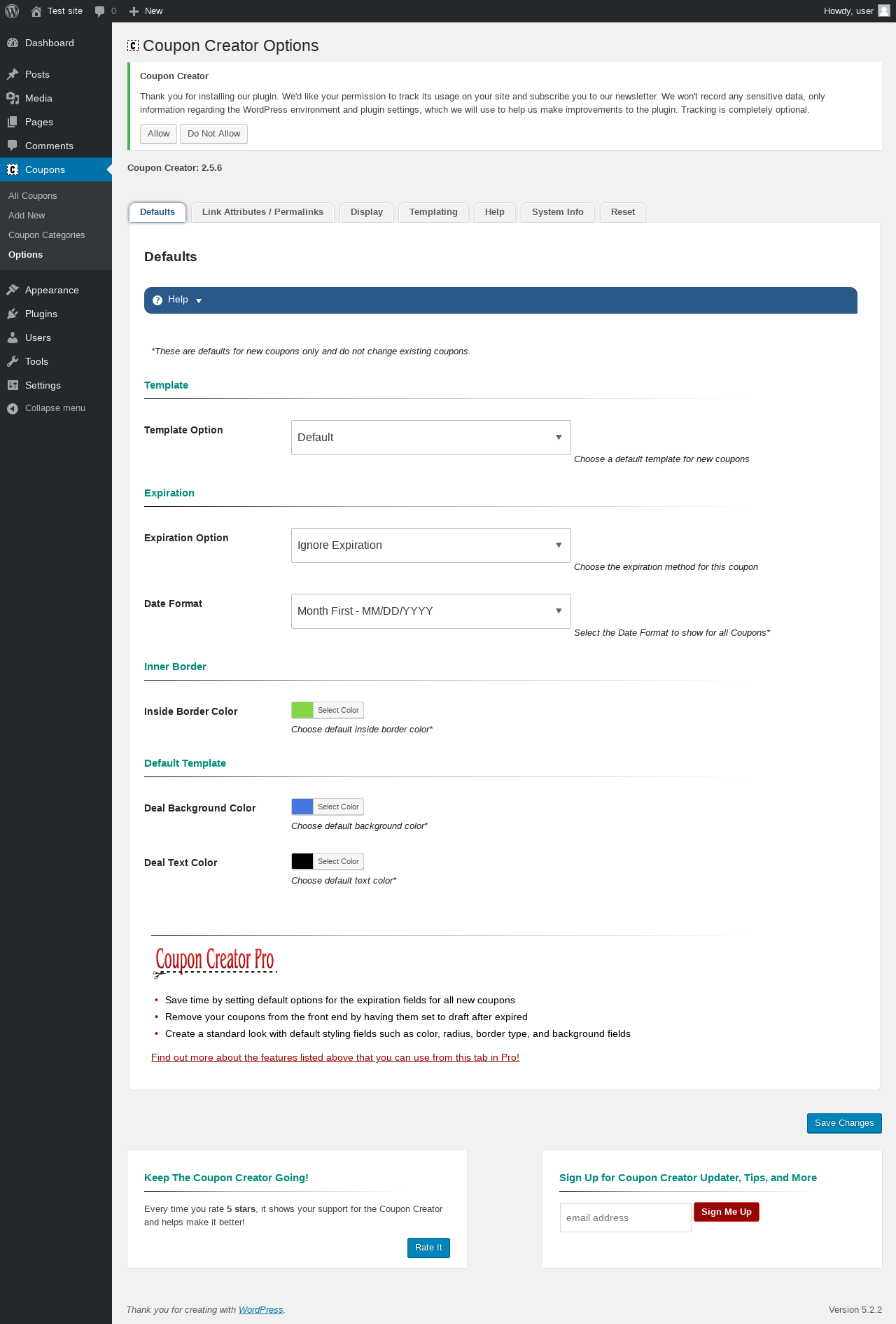This screenshot has height=1324, width=896.
Task: Click the plus icon next to New
Action: [x=134, y=11]
